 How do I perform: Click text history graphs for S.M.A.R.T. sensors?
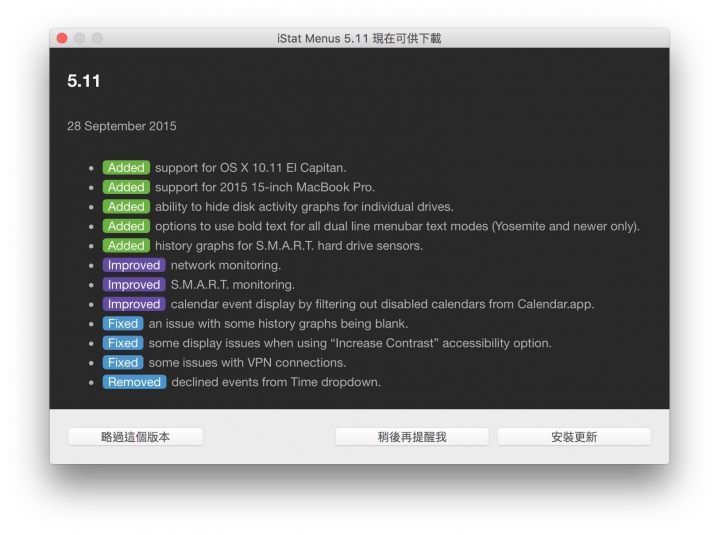tap(289, 246)
